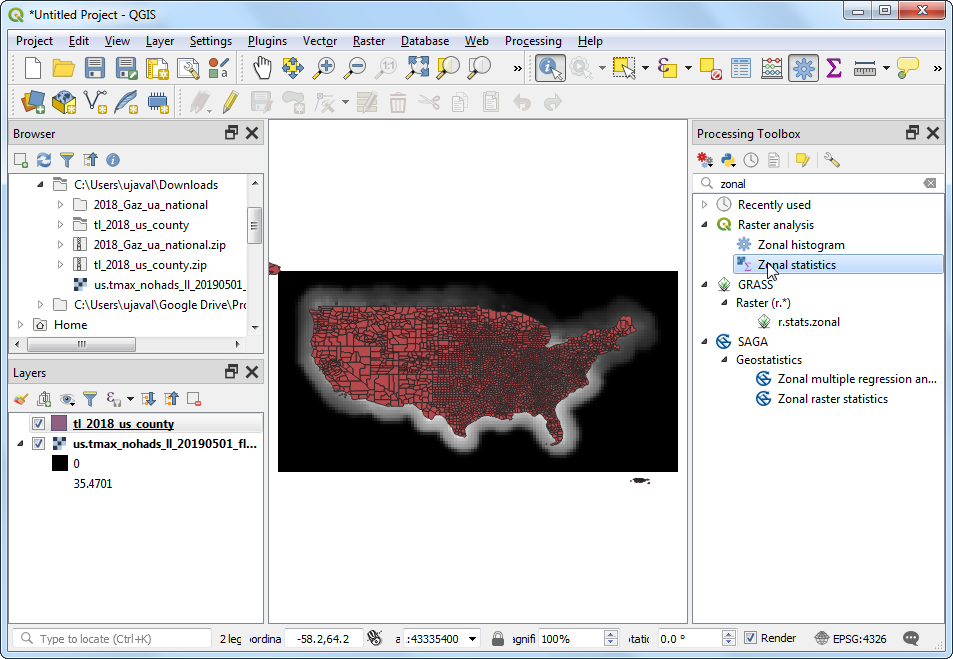The image size is (953, 659).
Task: Expand the 2018_Gaz_ua_national folder
Action: (x=60, y=205)
